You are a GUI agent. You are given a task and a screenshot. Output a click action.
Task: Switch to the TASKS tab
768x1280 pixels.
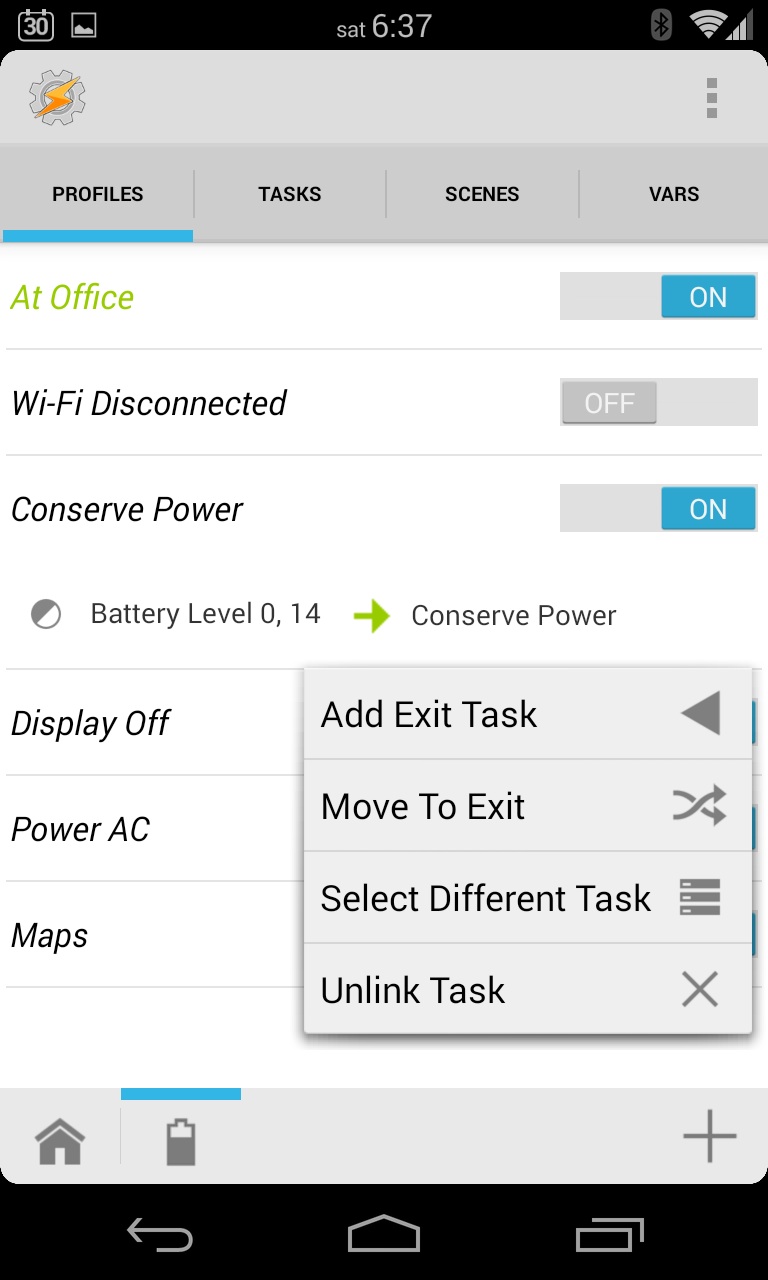click(x=290, y=194)
